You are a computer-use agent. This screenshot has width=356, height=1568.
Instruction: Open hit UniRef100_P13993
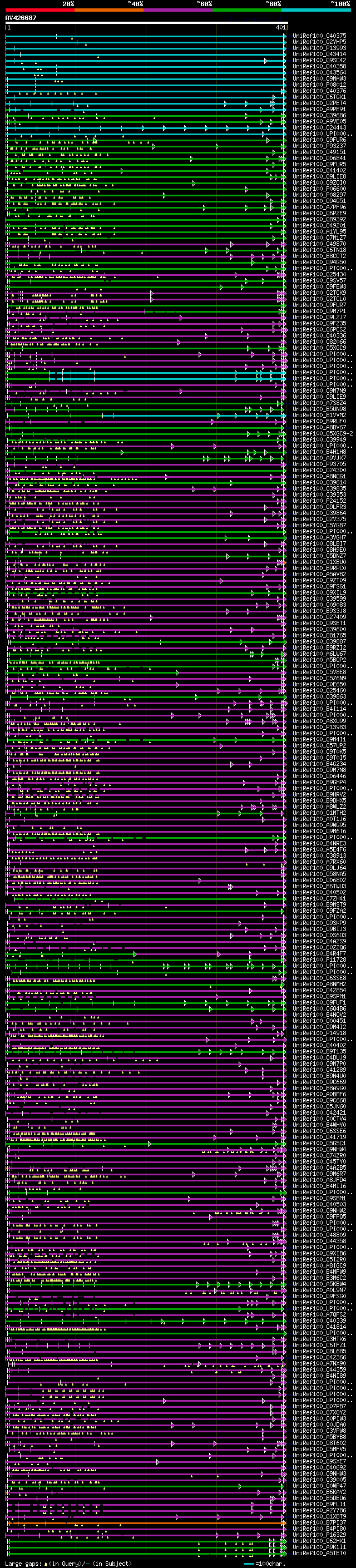[319, 48]
